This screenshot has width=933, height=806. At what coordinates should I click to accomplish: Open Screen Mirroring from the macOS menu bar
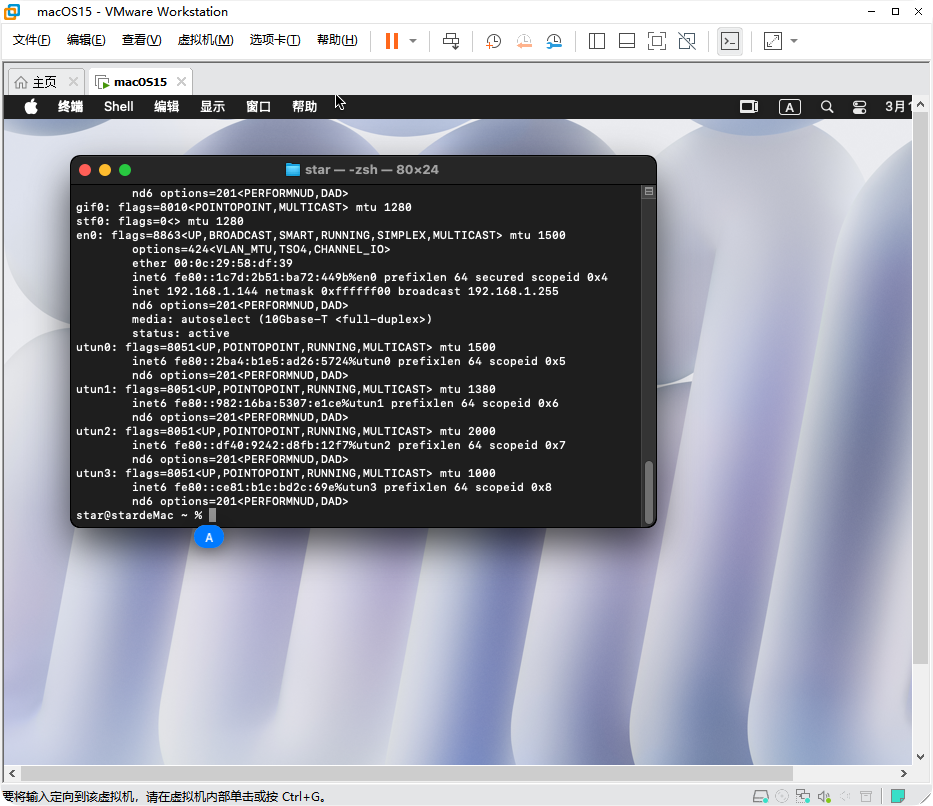click(x=748, y=106)
